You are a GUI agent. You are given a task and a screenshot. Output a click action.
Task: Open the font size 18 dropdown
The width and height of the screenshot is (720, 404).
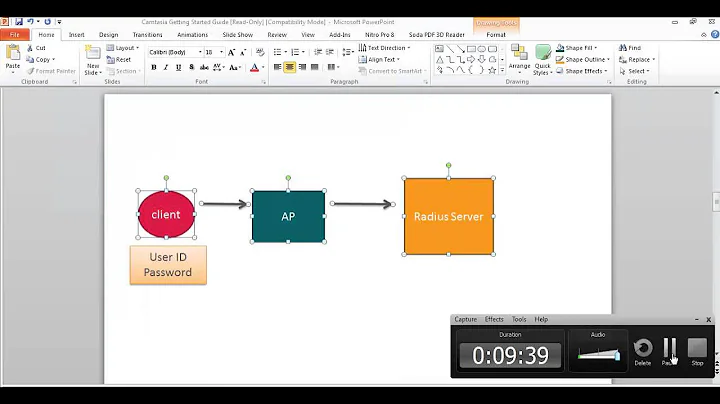[x=221, y=52]
